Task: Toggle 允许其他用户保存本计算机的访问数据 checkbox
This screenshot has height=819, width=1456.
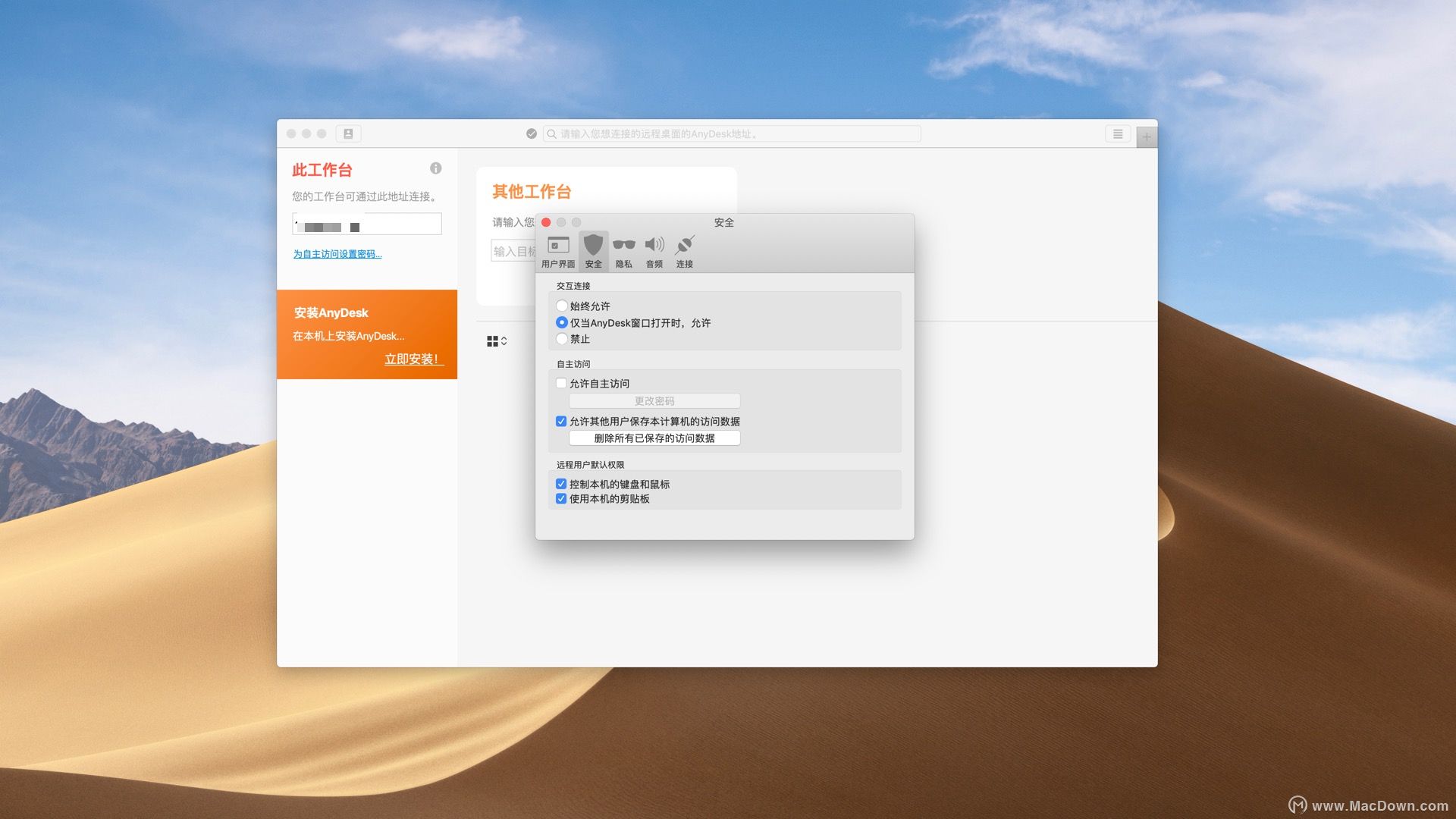Action: pos(561,421)
